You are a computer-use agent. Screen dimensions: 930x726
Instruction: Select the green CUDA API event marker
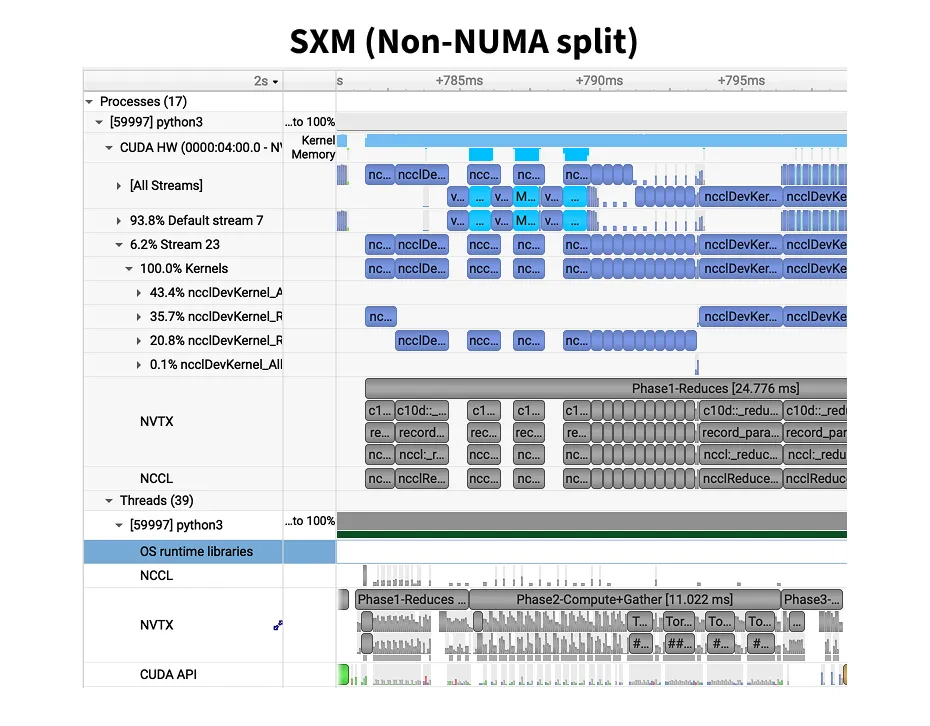pos(343,674)
